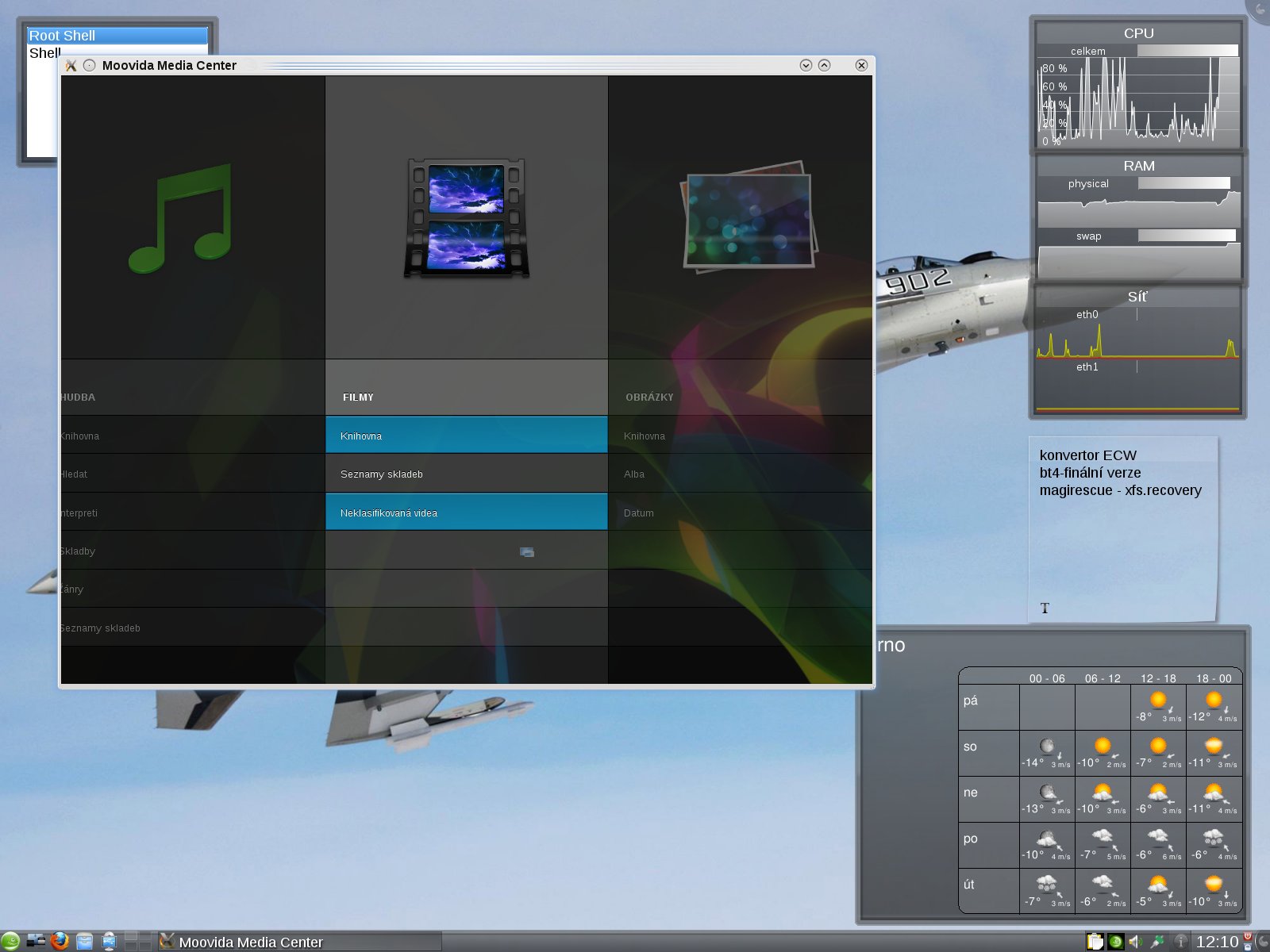Click so 00-06 weather cell showing -14°
Viewport: 1270px width, 952px height.
pyautogui.click(x=1047, y=753)
